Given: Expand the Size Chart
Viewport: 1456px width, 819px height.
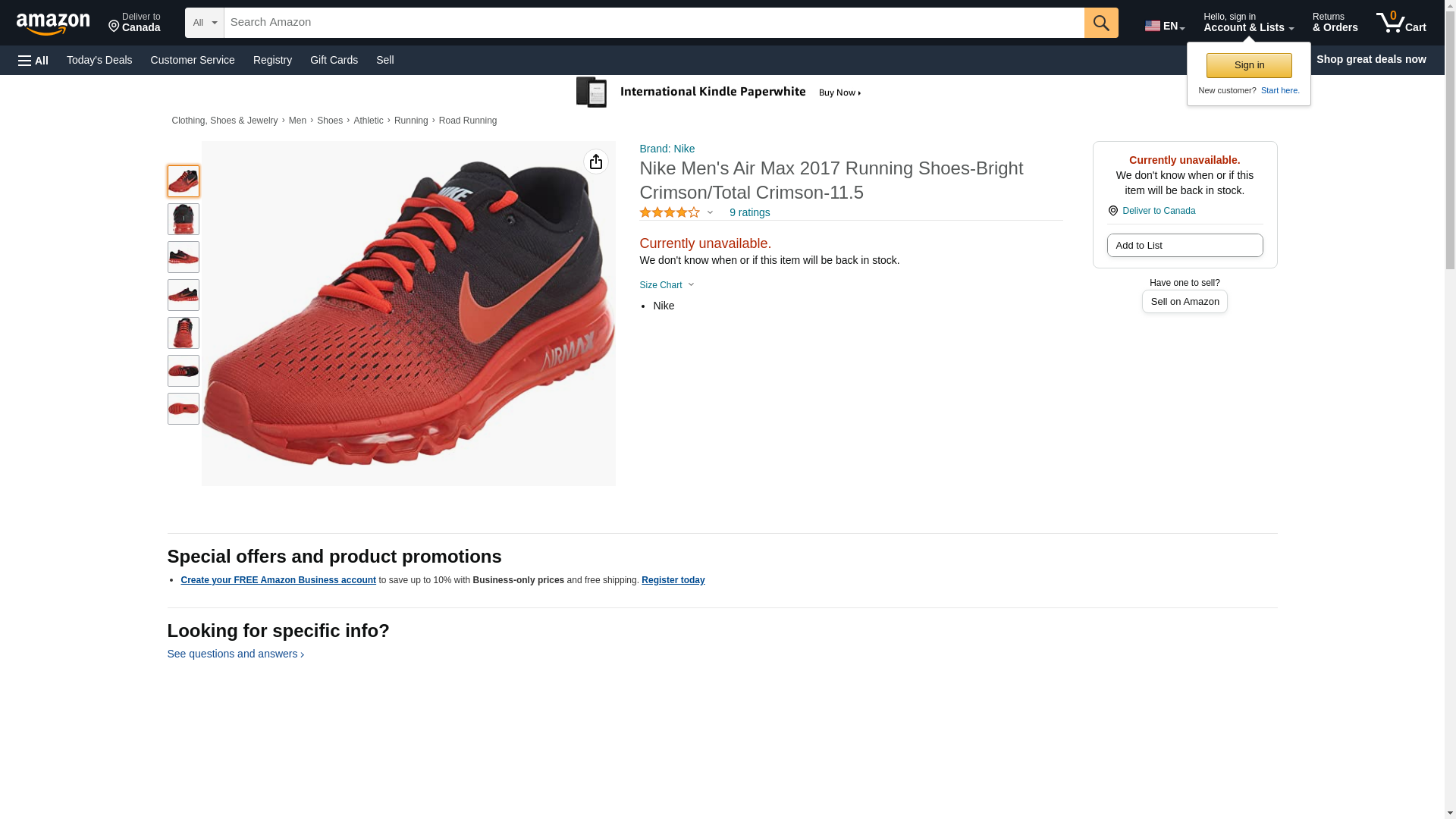Looking at the screenshot, I should tap(667, 285).
